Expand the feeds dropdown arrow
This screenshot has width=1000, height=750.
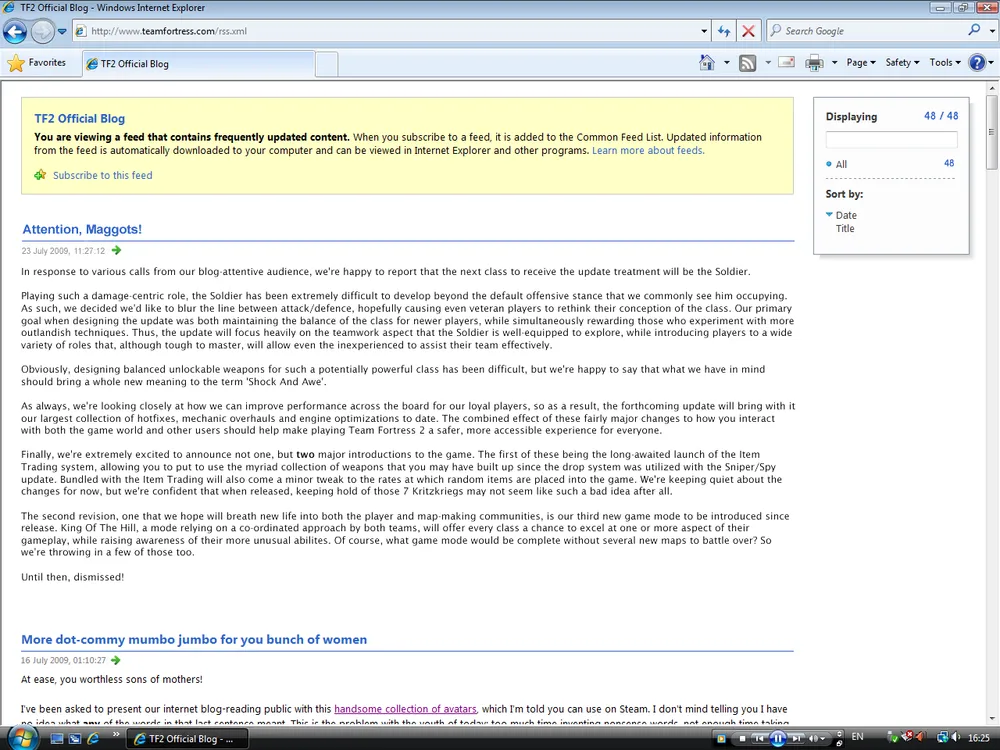click(768, 62)
